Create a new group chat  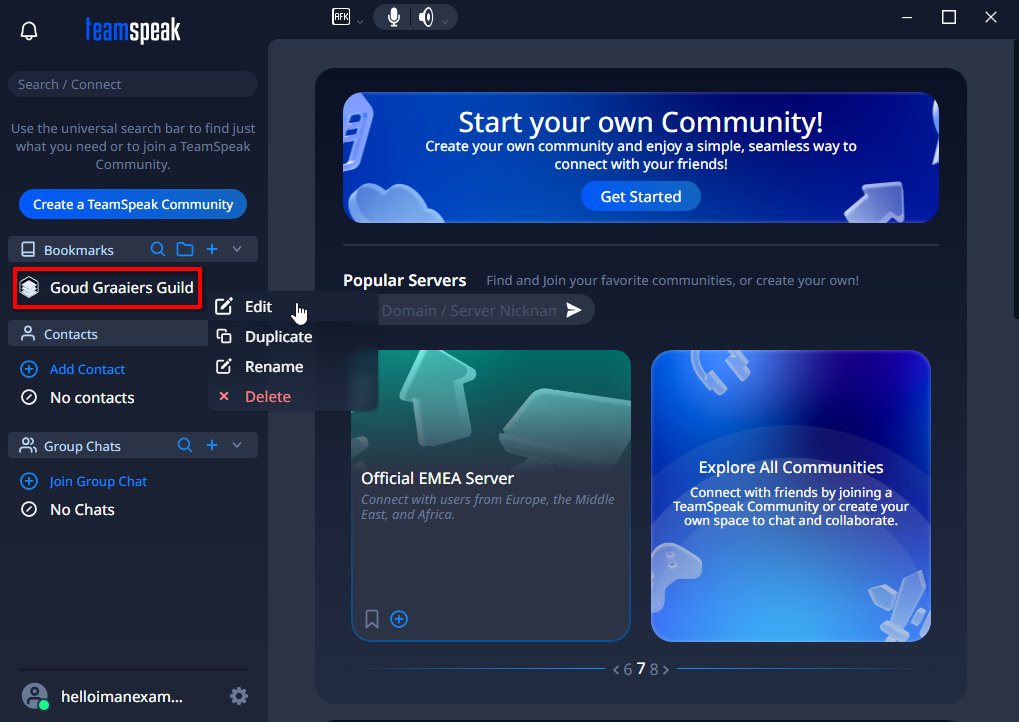point(212,445)
